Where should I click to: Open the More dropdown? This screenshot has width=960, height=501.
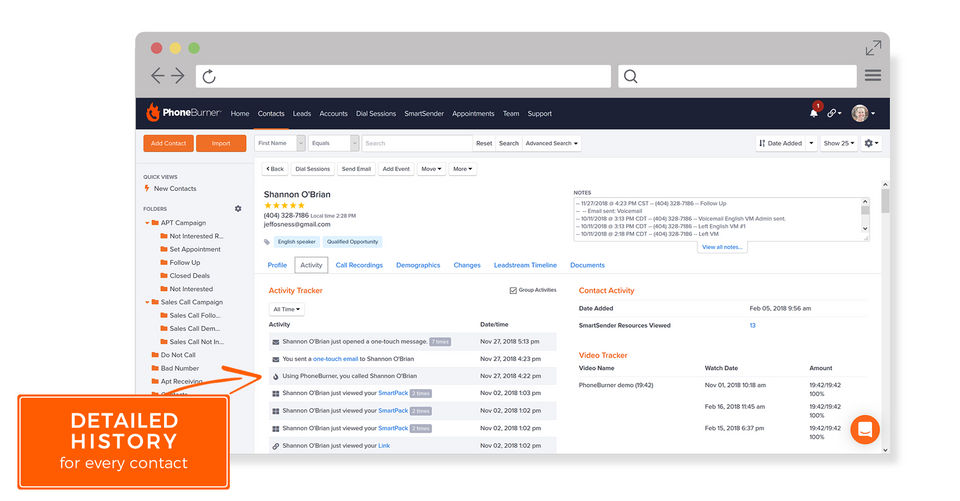pos(463,169)
